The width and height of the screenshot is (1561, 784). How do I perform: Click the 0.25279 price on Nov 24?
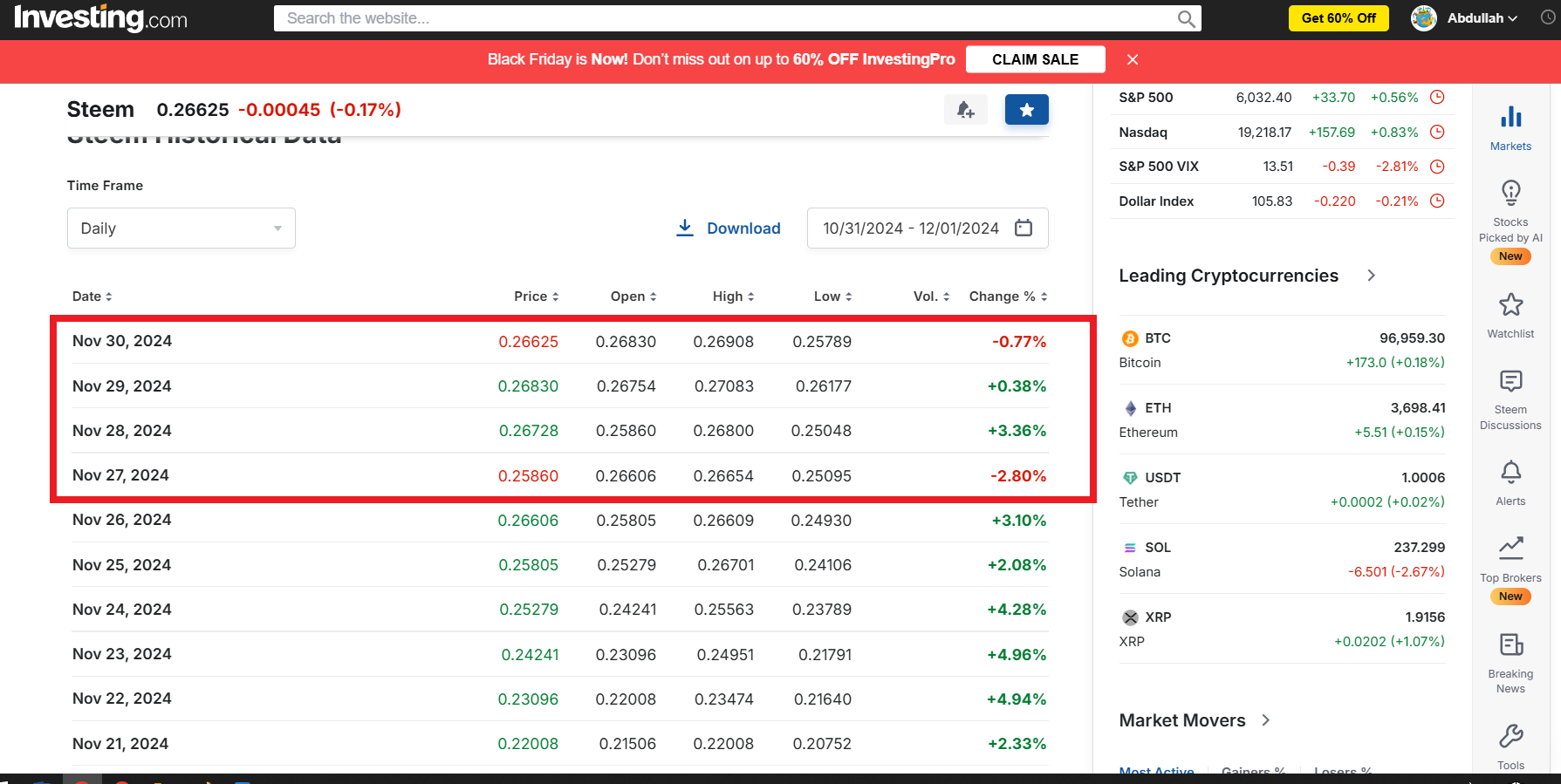[x=529, y=610]
